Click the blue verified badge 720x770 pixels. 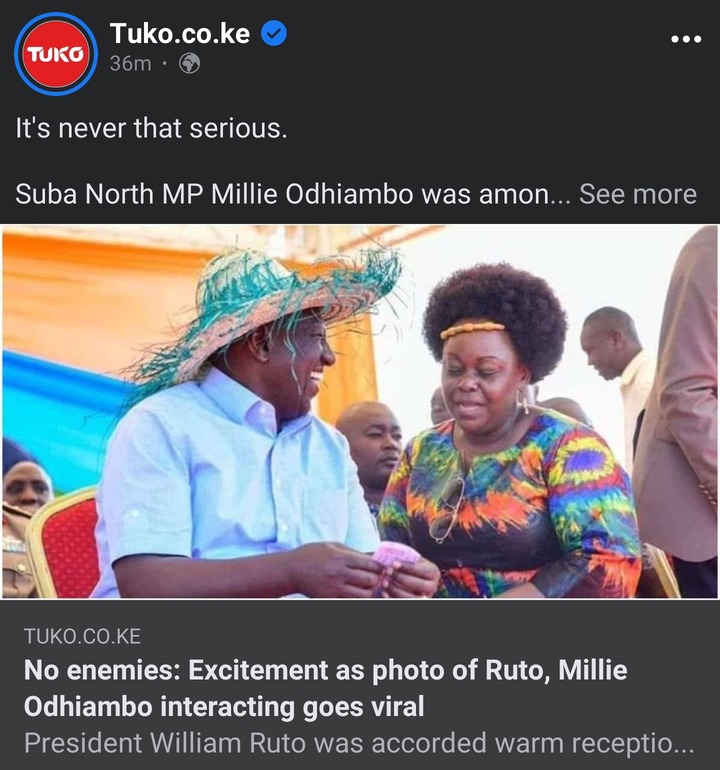coord(274,34)
